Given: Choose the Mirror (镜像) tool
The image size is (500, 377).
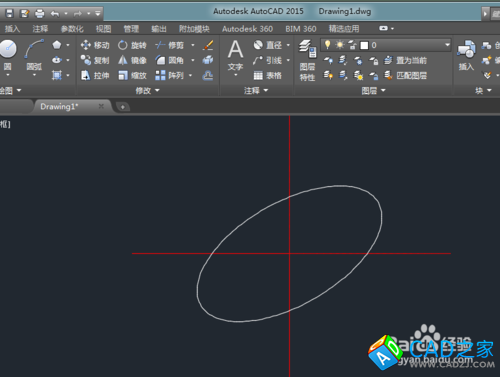Looking at the screenshot, I should (x=132, y=60).
